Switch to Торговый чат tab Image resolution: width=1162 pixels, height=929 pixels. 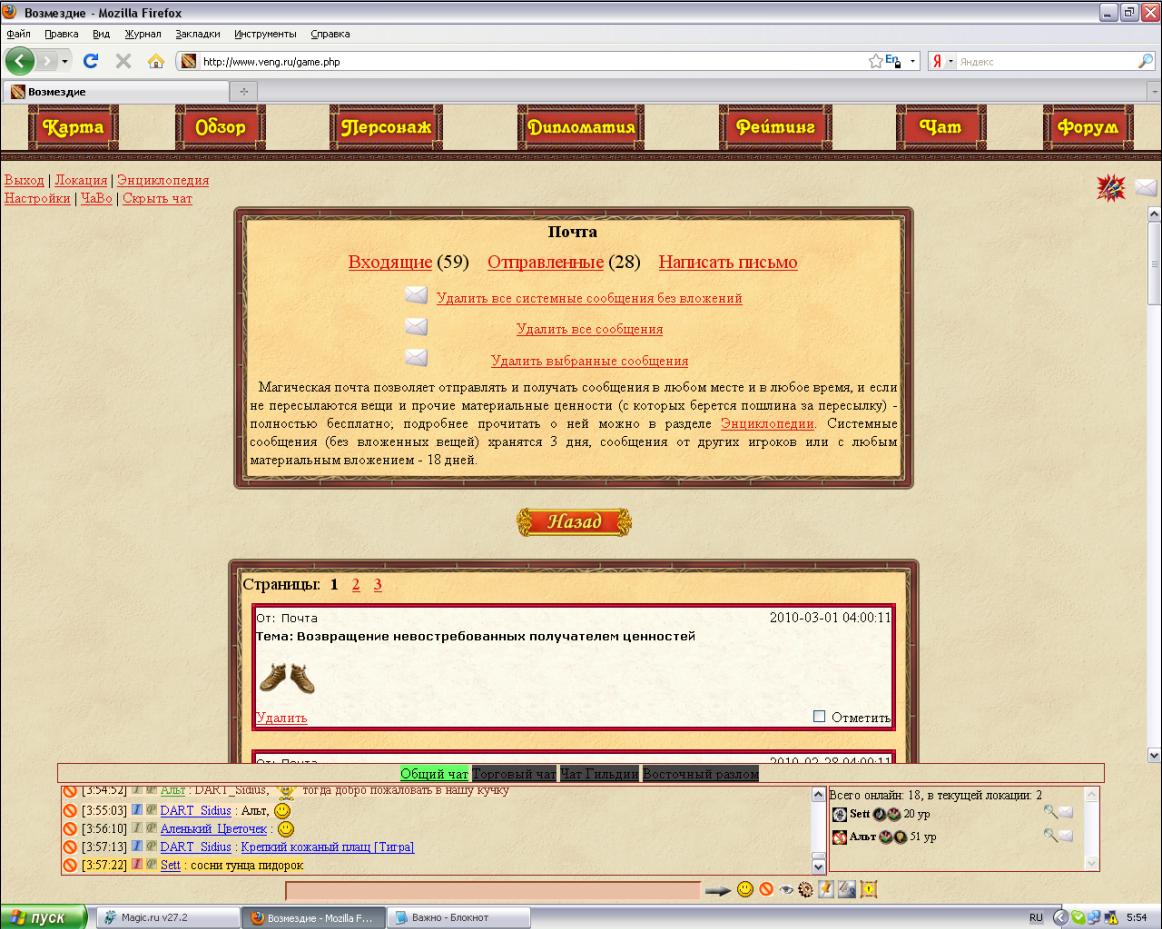[x=514, y=773]
